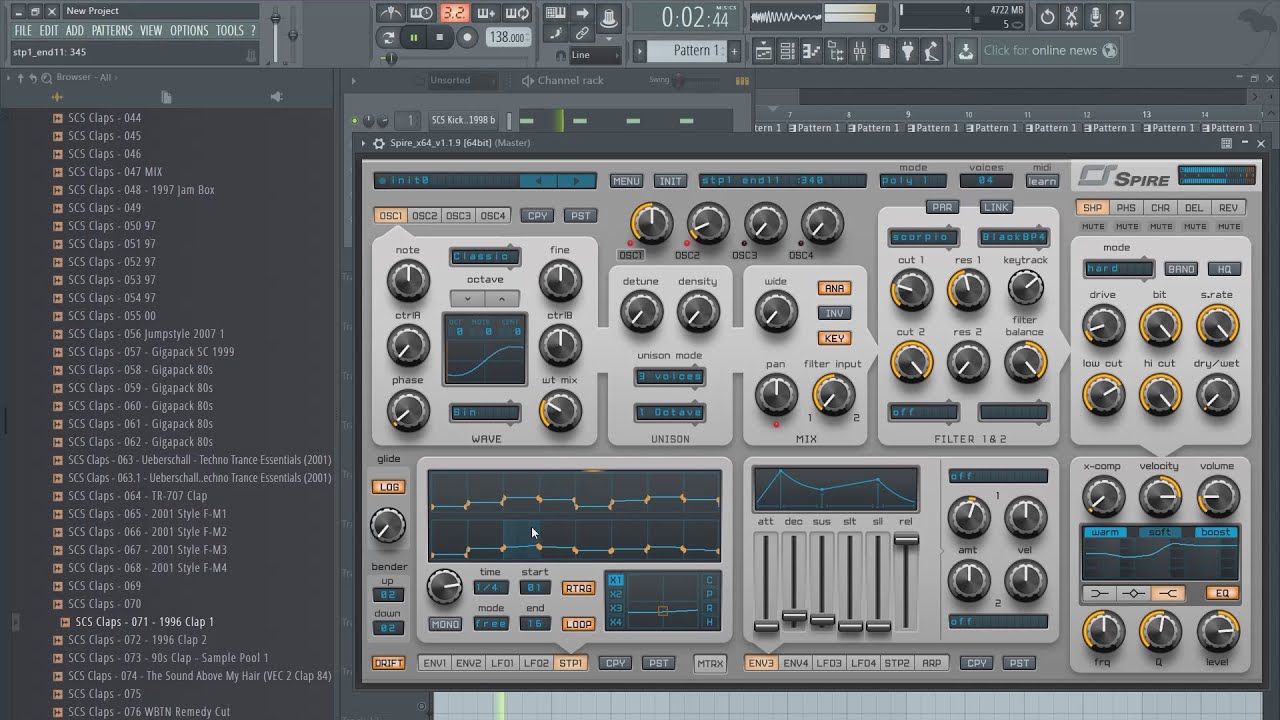Switch pattern/song mode button
The height and width of the screenshot is (720, 1280).
(388, 38)
